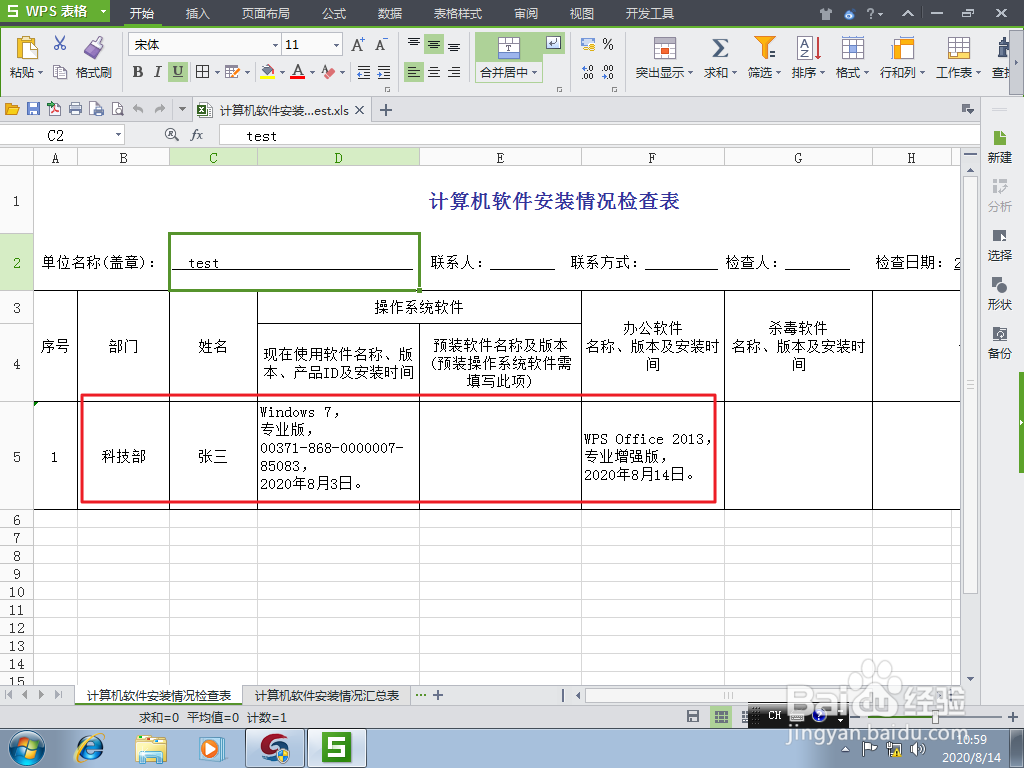Click the vertical scrollbar down arrow
This screenshot has height=768, width=1024.
pos(970,679)
